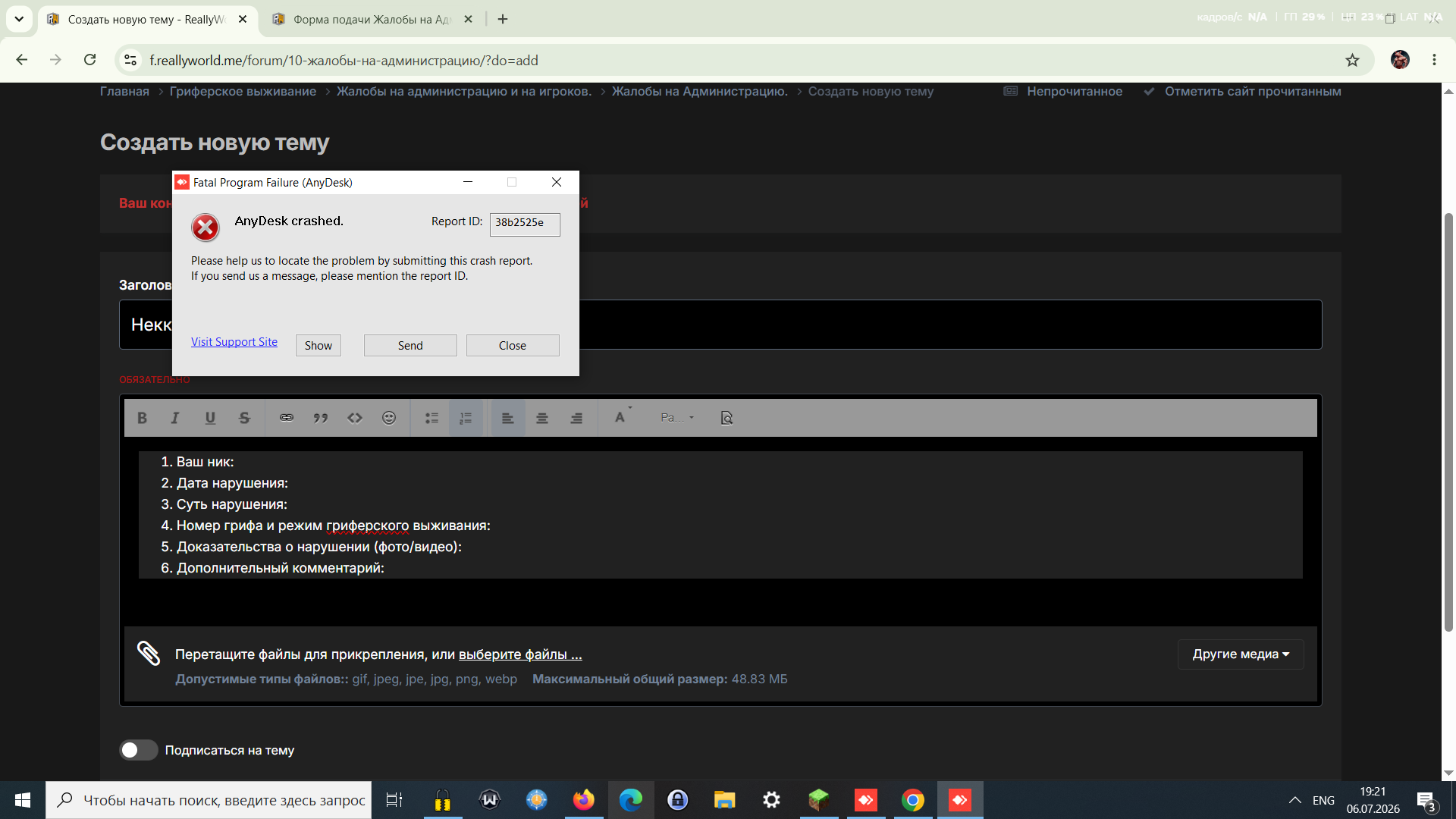This screenshot has width=1456, height=819.
Task: Insert a link via editor toolbar
Action: click(x=286, y=418)
